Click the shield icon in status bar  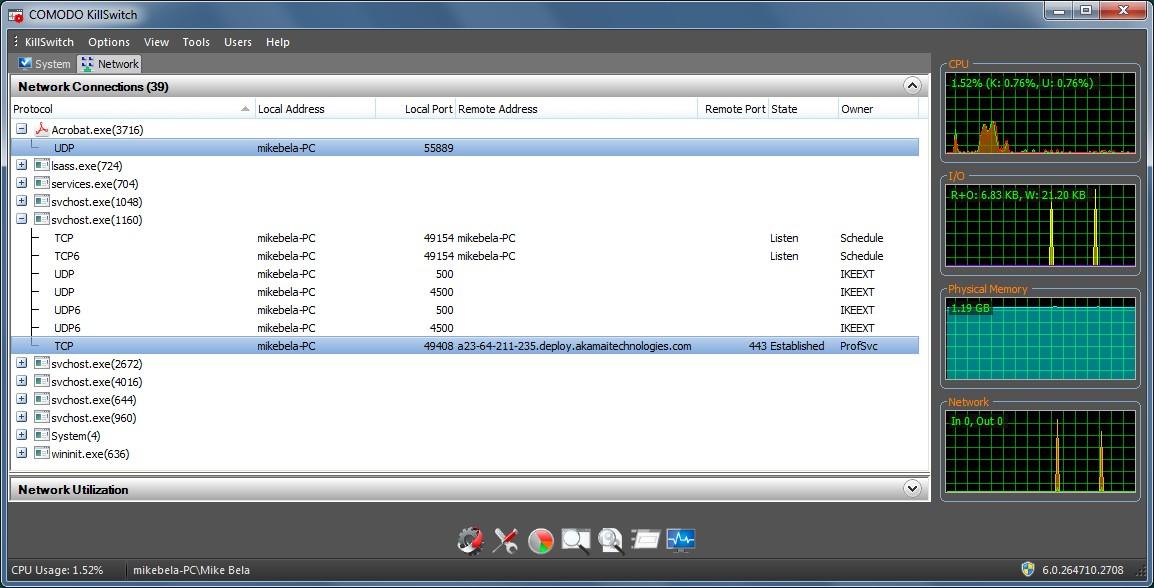point(1028,570)
